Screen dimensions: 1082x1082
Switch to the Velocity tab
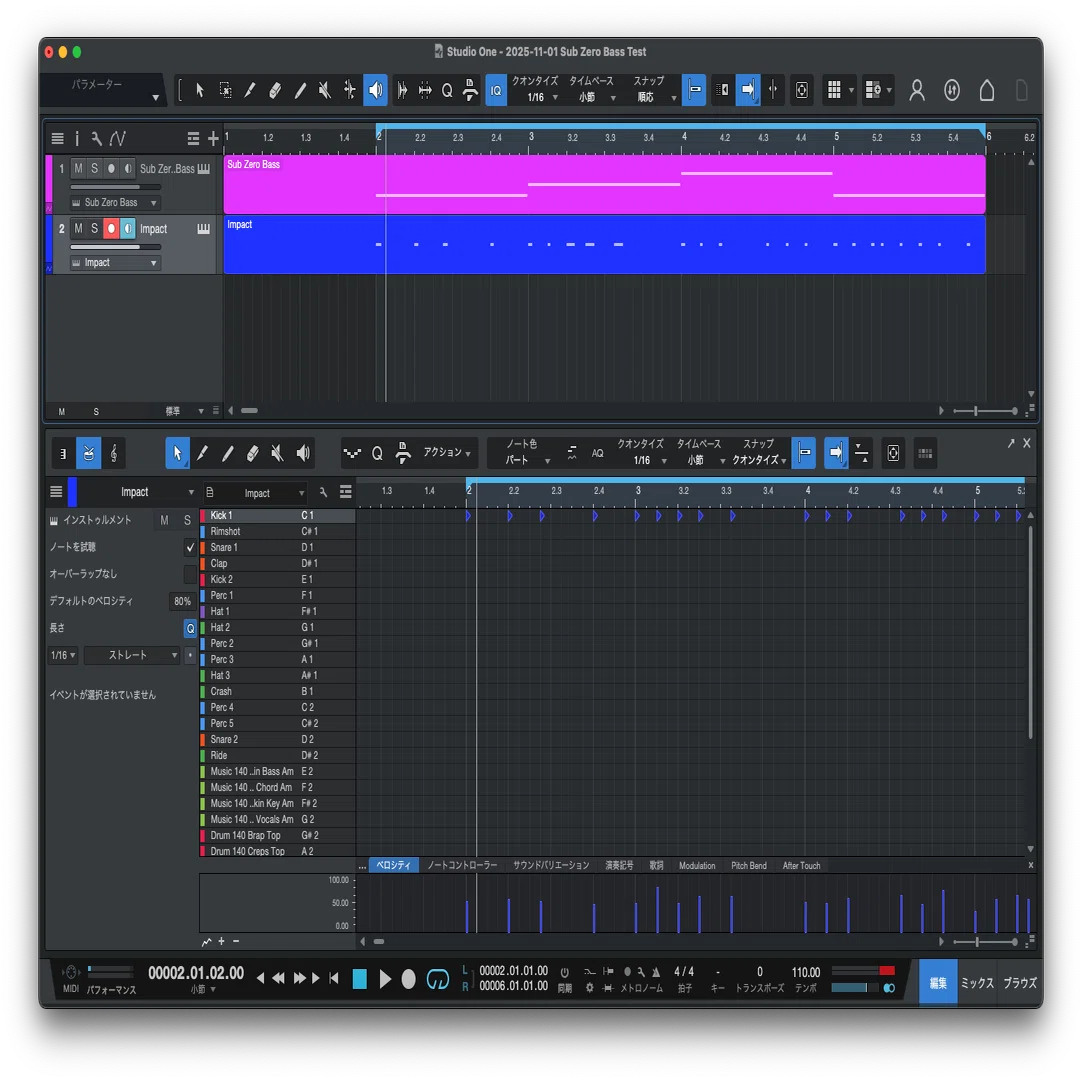coord(394,865)
